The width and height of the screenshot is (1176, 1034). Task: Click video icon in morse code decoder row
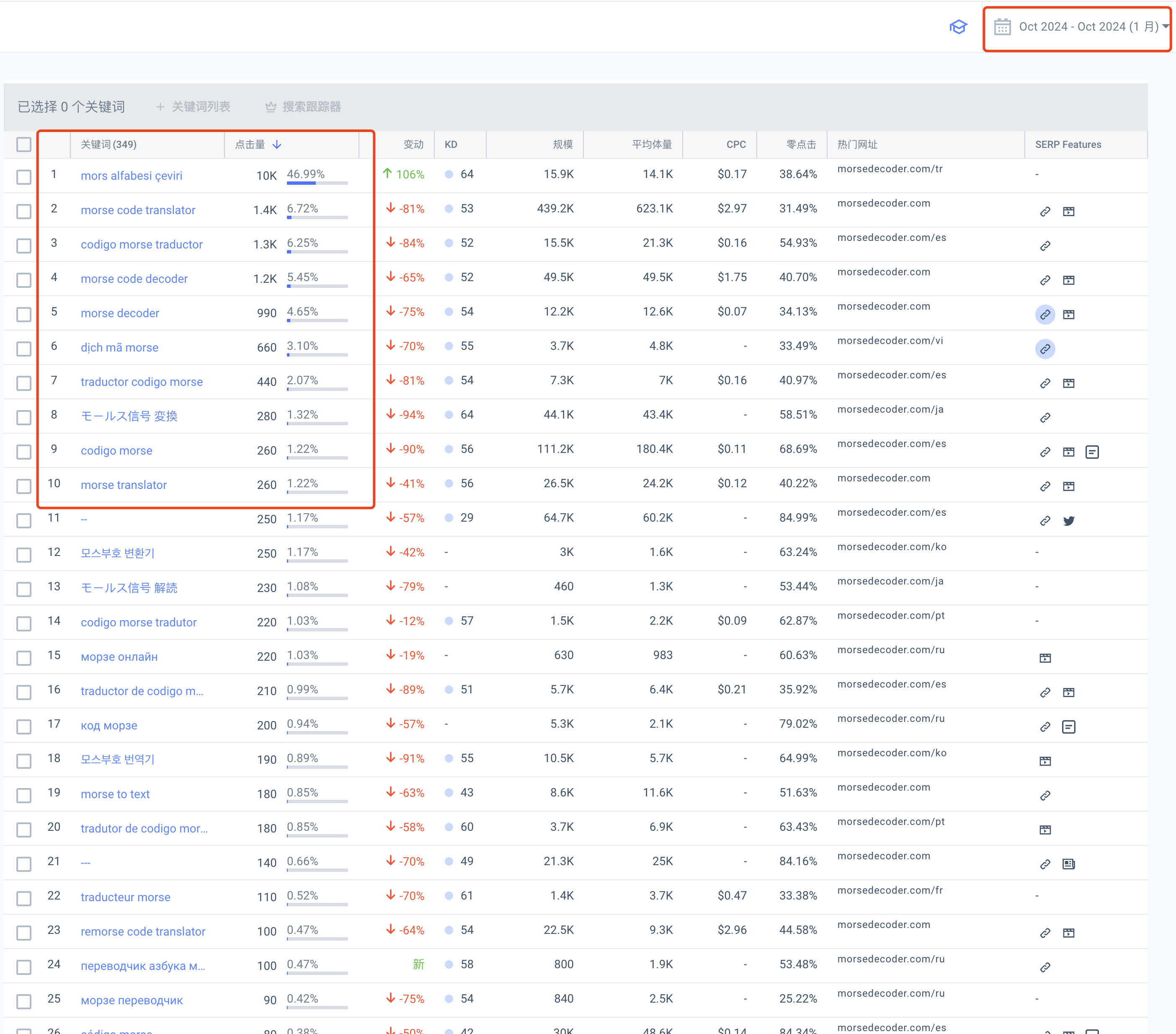click(x=1068, y=280)
